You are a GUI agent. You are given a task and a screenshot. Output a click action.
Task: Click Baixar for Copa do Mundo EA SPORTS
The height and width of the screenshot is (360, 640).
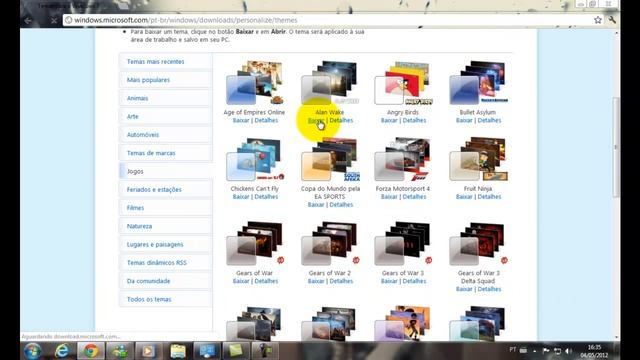[316, 205]
